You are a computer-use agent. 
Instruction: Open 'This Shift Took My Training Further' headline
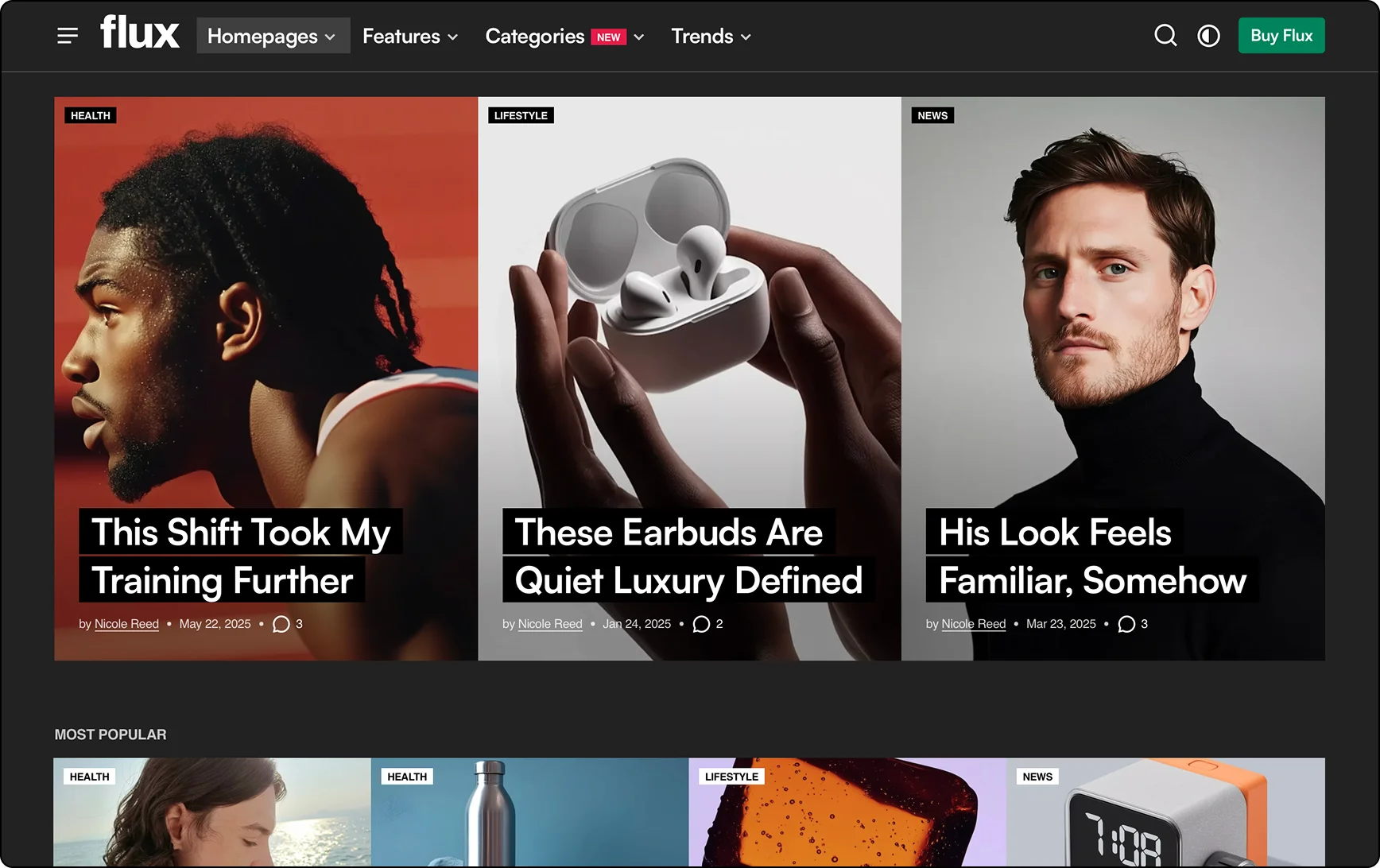240,556
